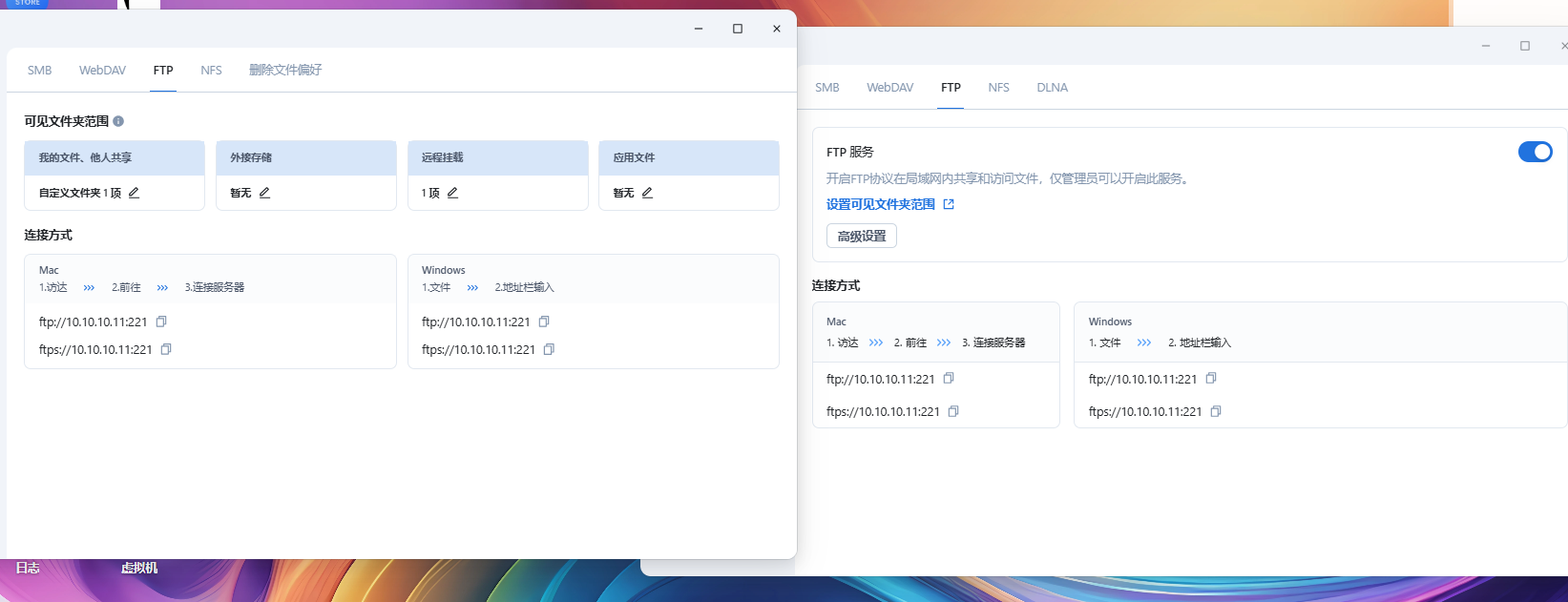Click 2.地址栏输入 step in left window
This screenshot has height=602, width=1568.
click(524, 287)
